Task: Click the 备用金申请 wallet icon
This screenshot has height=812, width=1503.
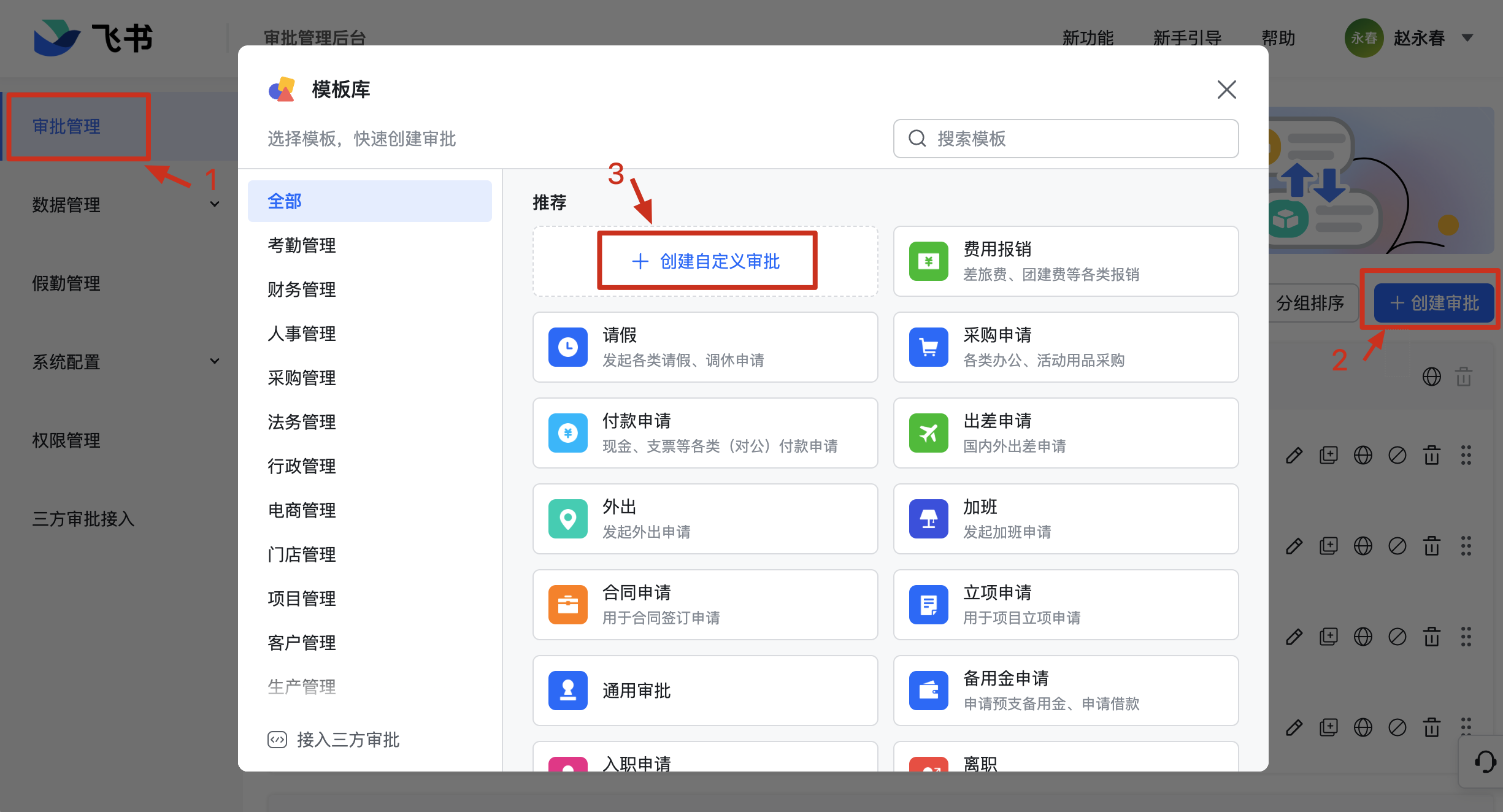Action: [928, 691]
